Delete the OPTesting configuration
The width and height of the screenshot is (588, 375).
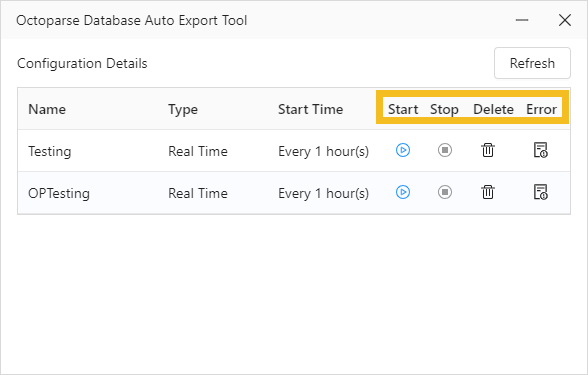click(x=488, y=192)
